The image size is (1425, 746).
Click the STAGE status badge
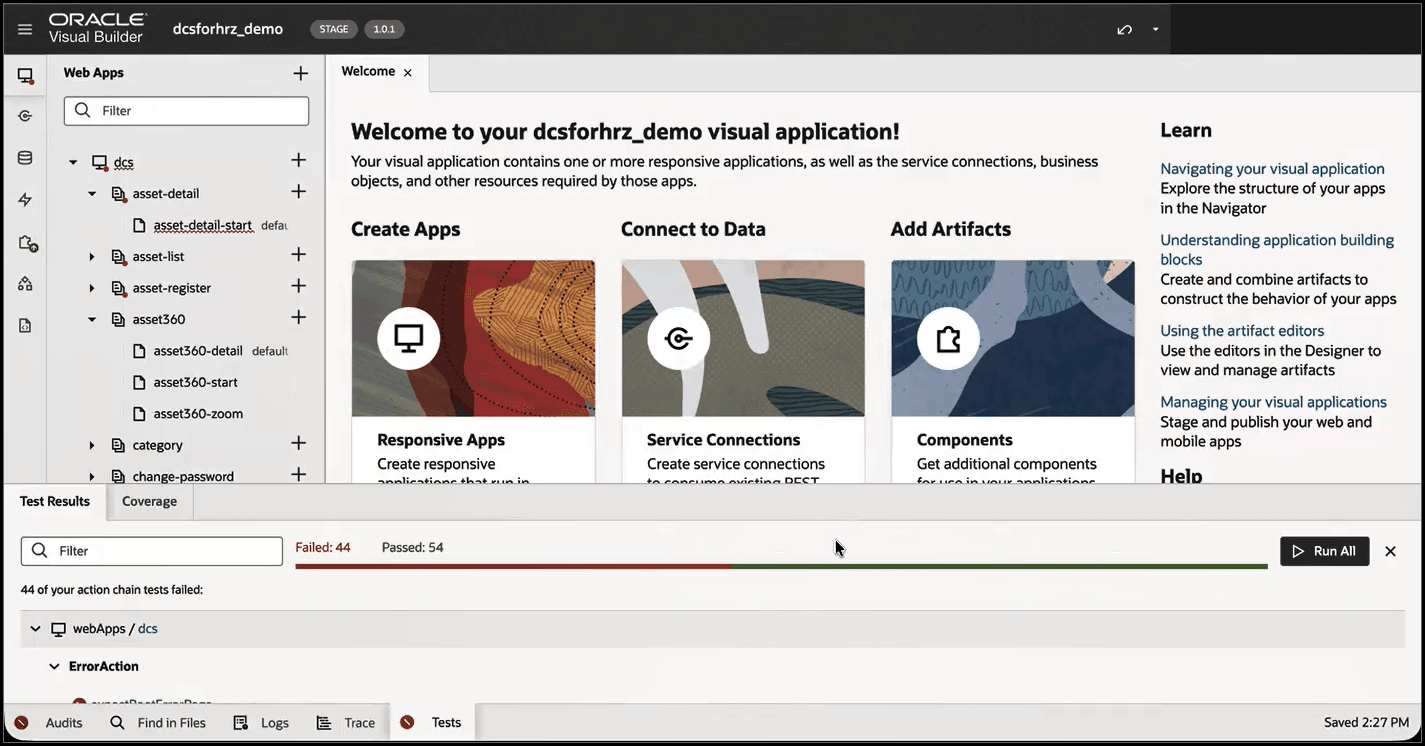tap(334, 29)
